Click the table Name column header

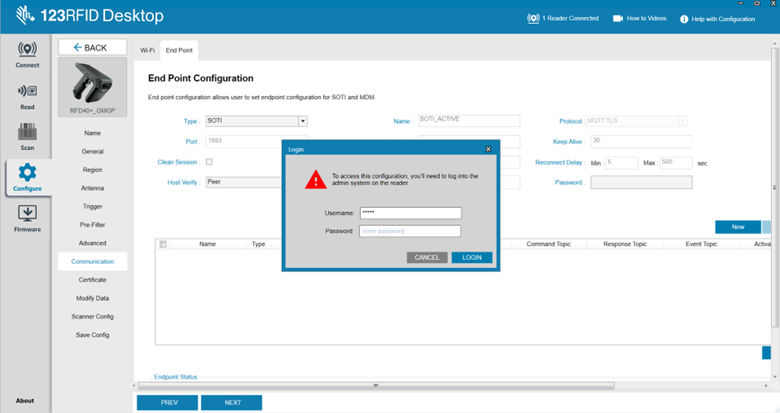(207, 244)
